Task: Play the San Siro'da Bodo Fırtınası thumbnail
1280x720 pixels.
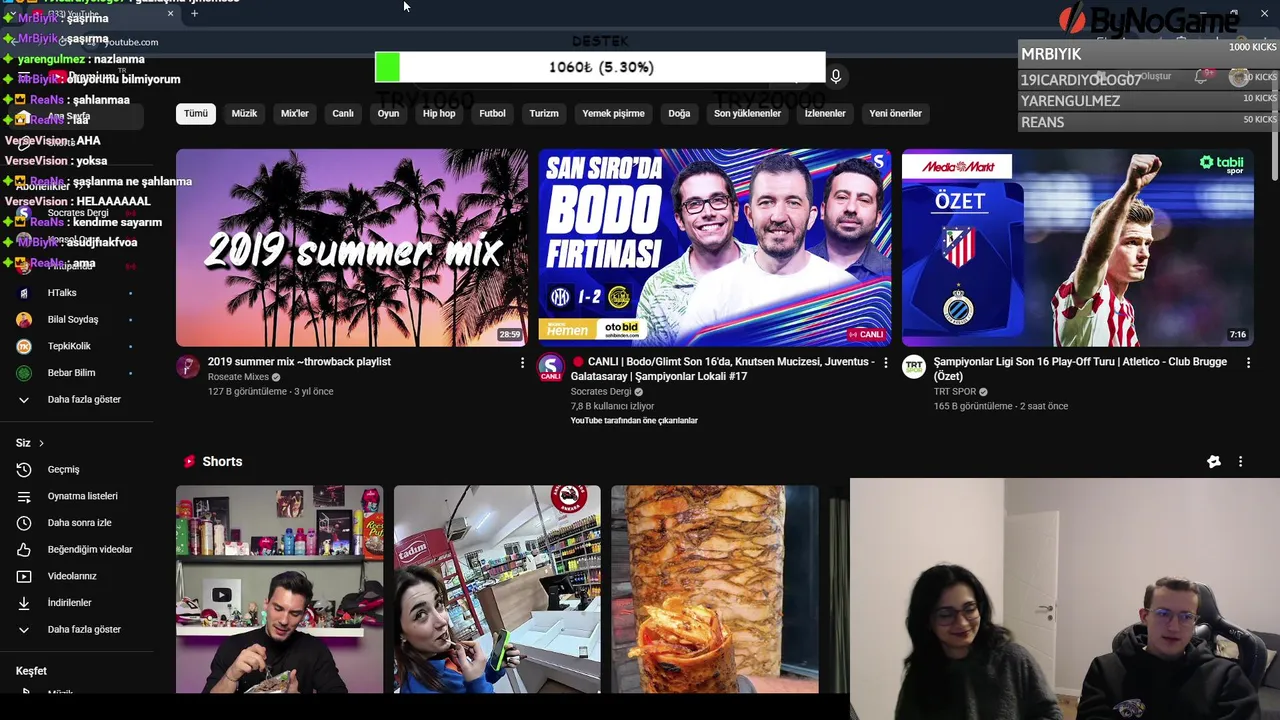Action: click(x=715, y=248)
